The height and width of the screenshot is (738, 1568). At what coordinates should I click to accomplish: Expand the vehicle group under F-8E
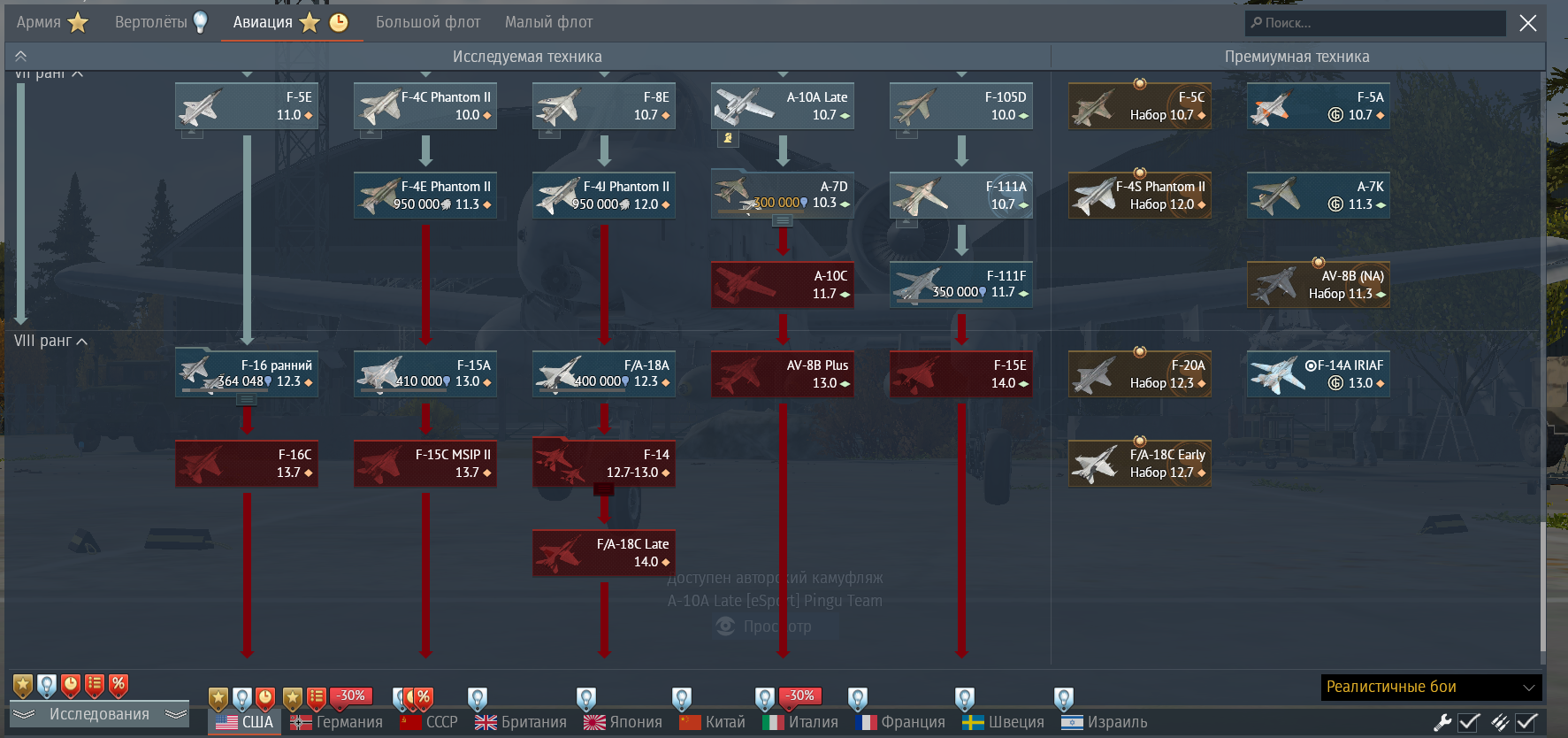tap(549, 134)
